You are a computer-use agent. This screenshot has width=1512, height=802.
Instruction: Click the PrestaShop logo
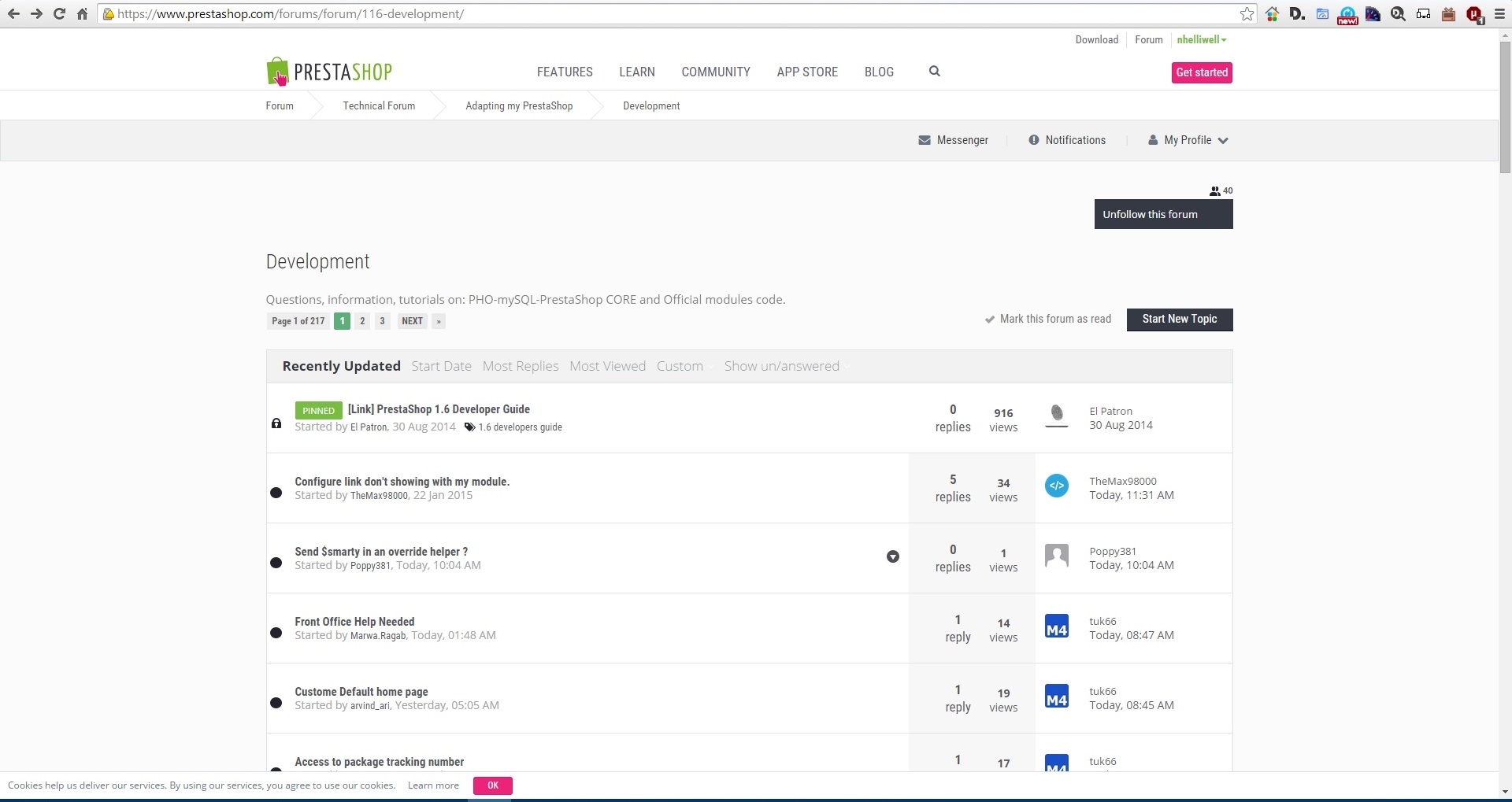(329, 72)
